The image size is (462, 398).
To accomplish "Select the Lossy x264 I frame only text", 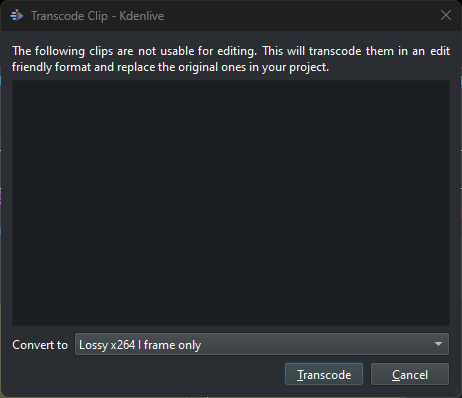I will (x=140, y=345).
